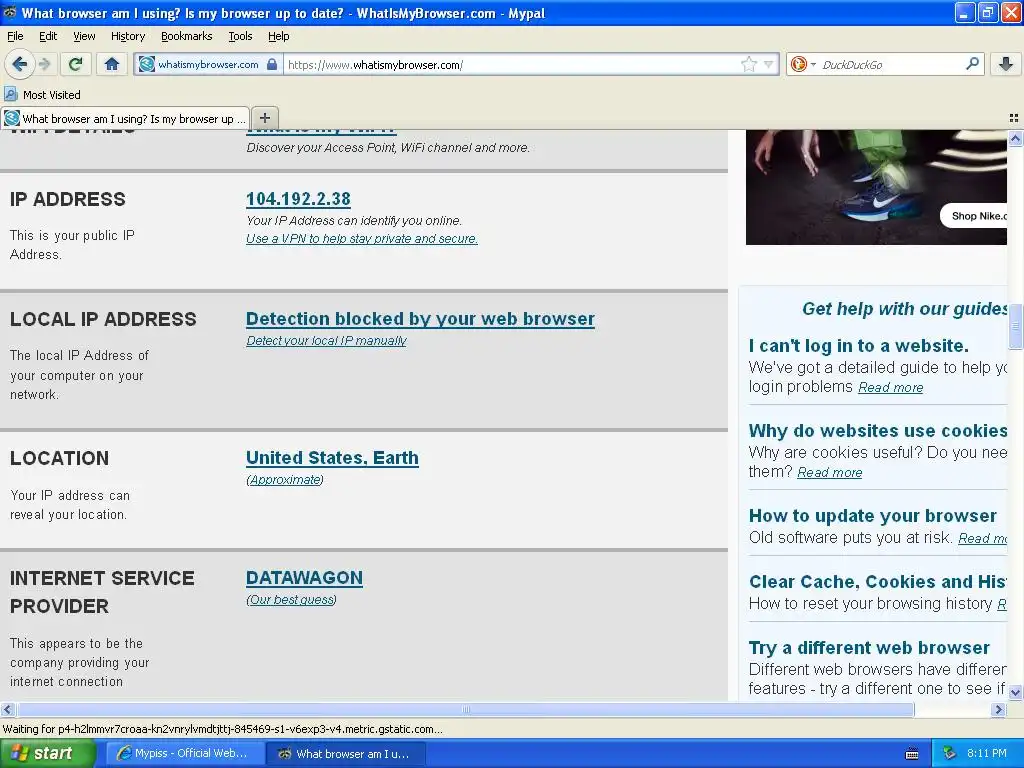The width and height of the screenshot is (1024, 768).
Task: Click the search magnifier icon
Action: pyautogui.click(x=972, y=64)
